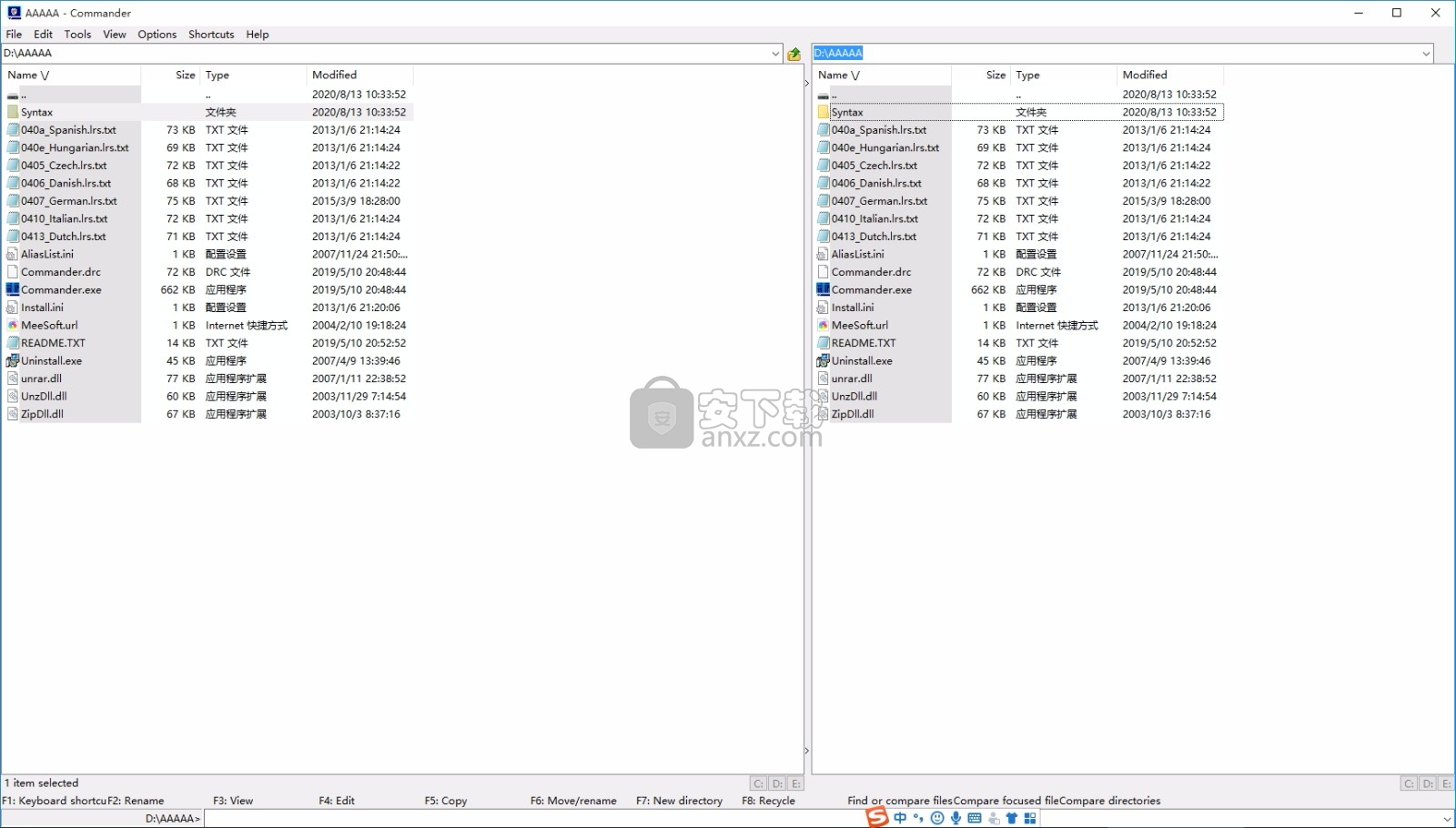The image size is (1456, 828).
Task: Click F3: View button
Action: coord(233,801)
